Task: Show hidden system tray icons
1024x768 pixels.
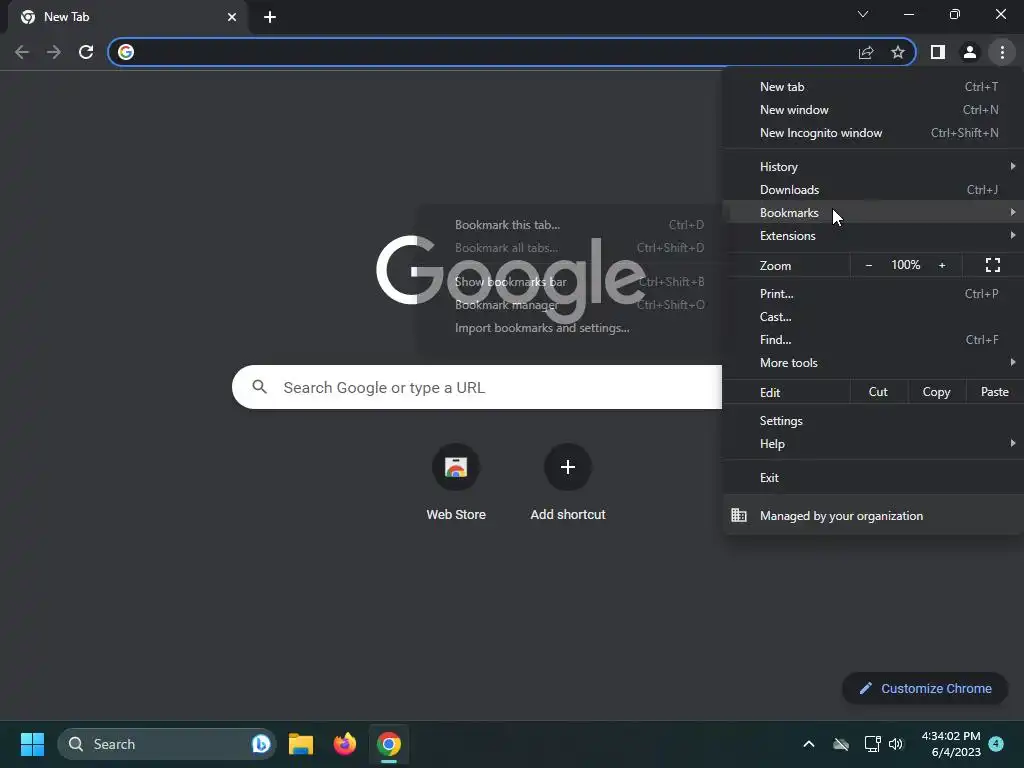Action: 808,744
